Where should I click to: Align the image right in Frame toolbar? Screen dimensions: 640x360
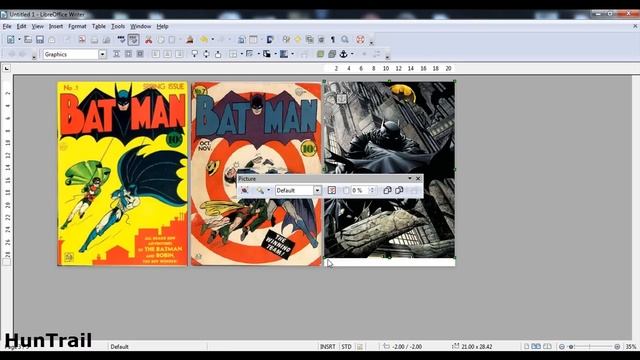tap(179, 54)
